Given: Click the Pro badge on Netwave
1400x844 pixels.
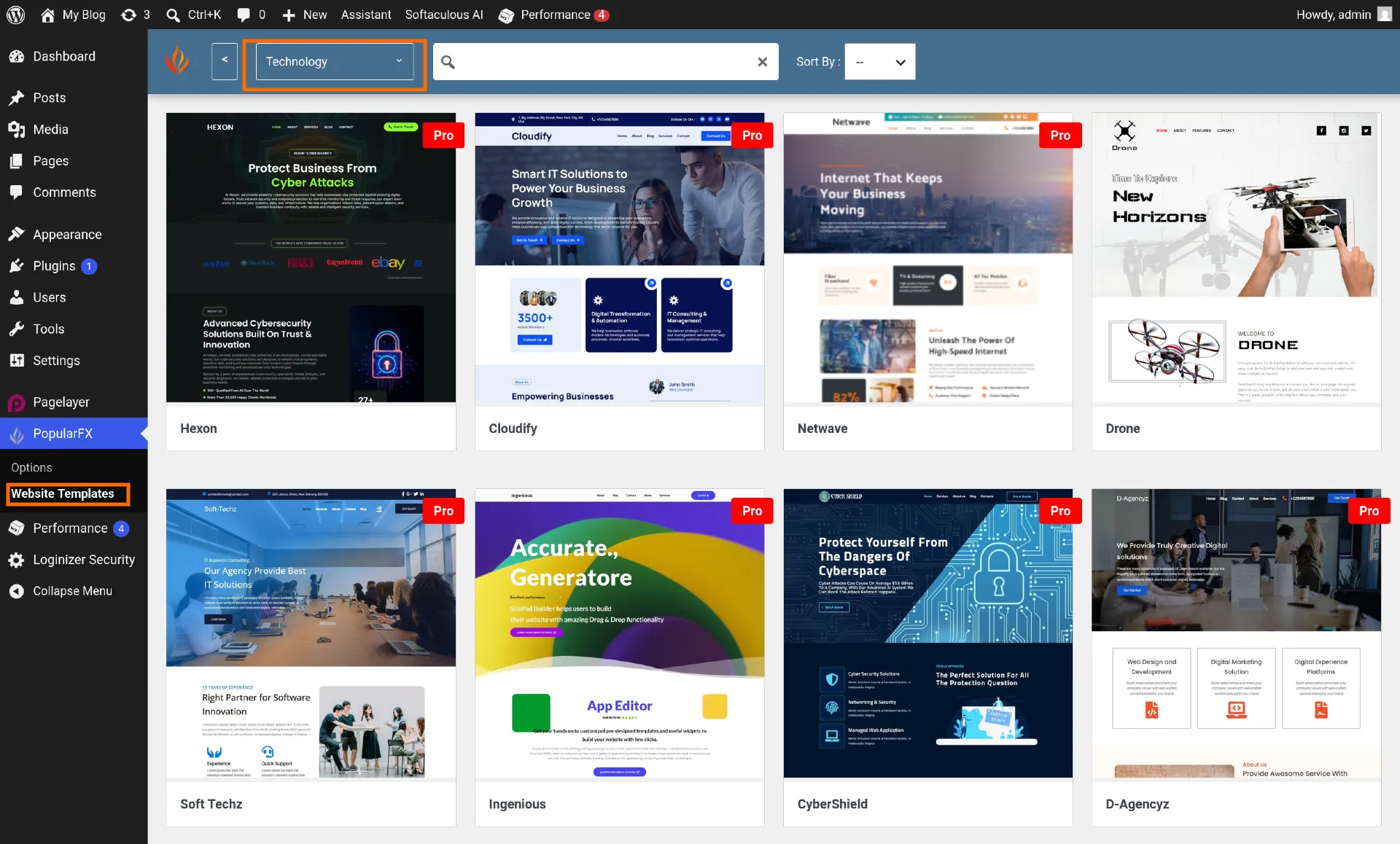Looking at the screenshot, I should tap(1060, 135).
